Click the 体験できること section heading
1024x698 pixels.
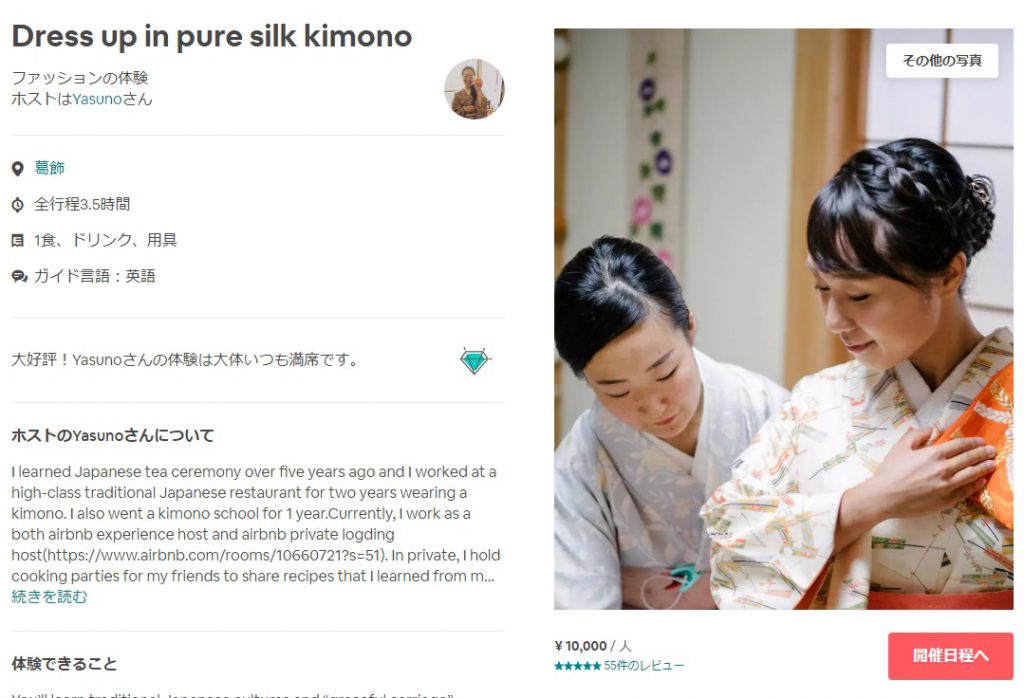pyautogui.click(x=64, y=664)
